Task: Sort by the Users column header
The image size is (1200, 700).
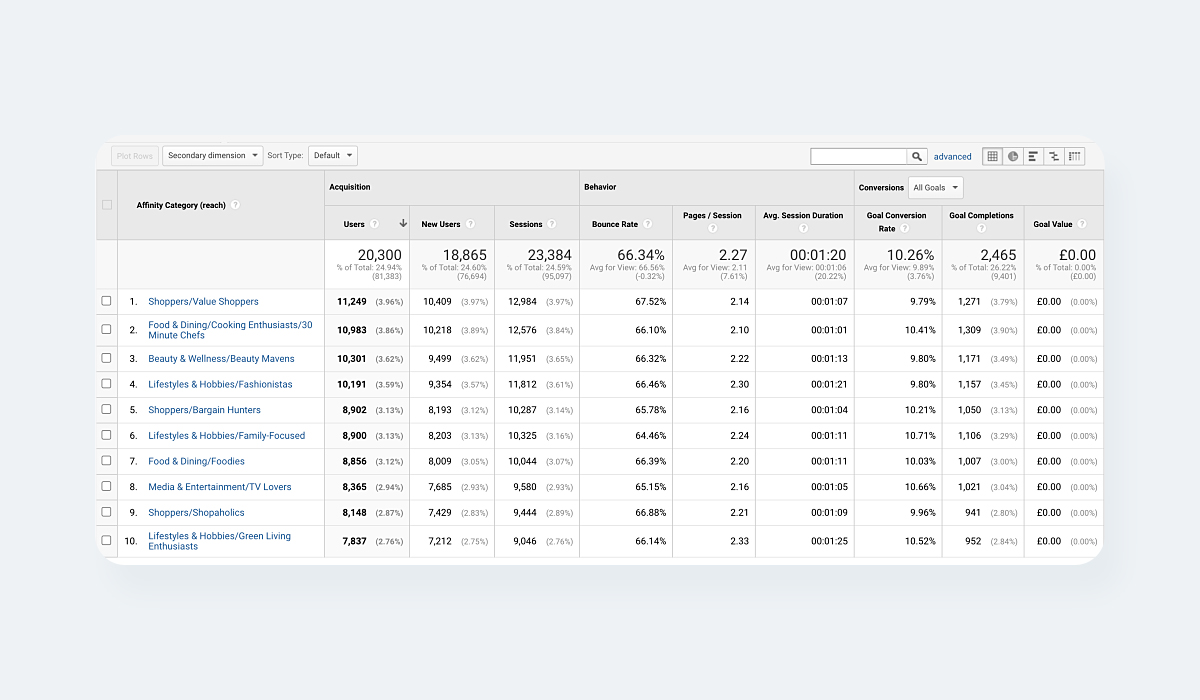Action: (354, 224)
